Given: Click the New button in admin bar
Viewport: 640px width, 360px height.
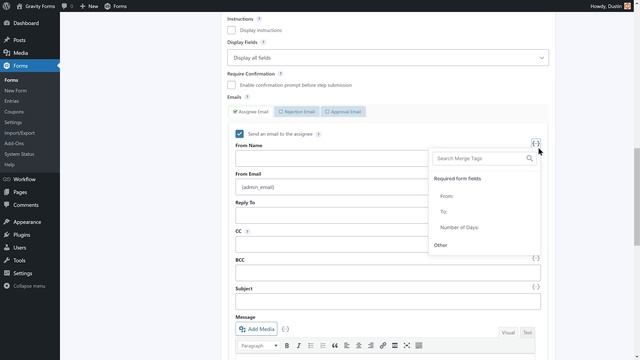Looking at the screenshot, I should [89, 6].
